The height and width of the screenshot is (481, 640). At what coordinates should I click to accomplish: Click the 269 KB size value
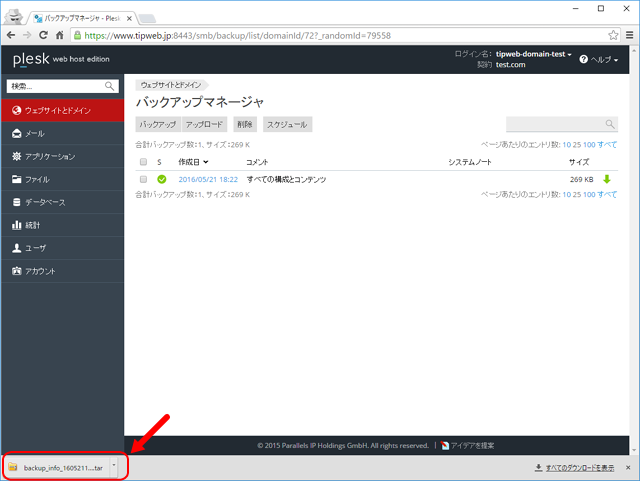[582, 179]
